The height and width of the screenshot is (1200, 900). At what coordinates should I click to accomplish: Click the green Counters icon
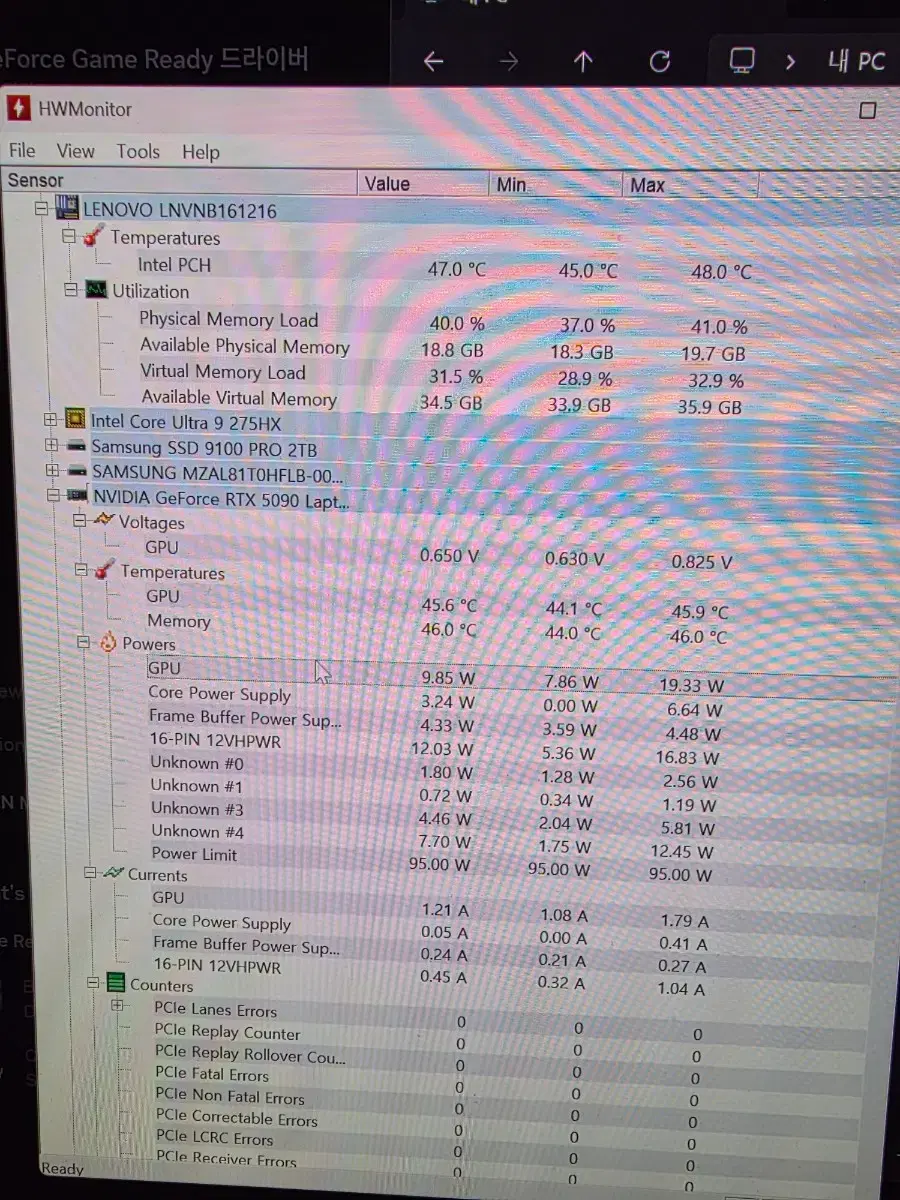coord(116,984)
